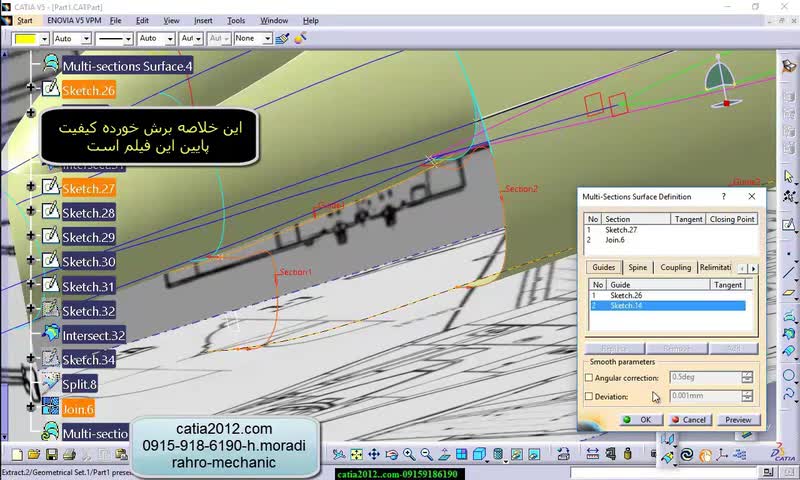800x480 pixels.
Task: Select Sketch.27 row in Section list
Action: click(x=670, y=230)
